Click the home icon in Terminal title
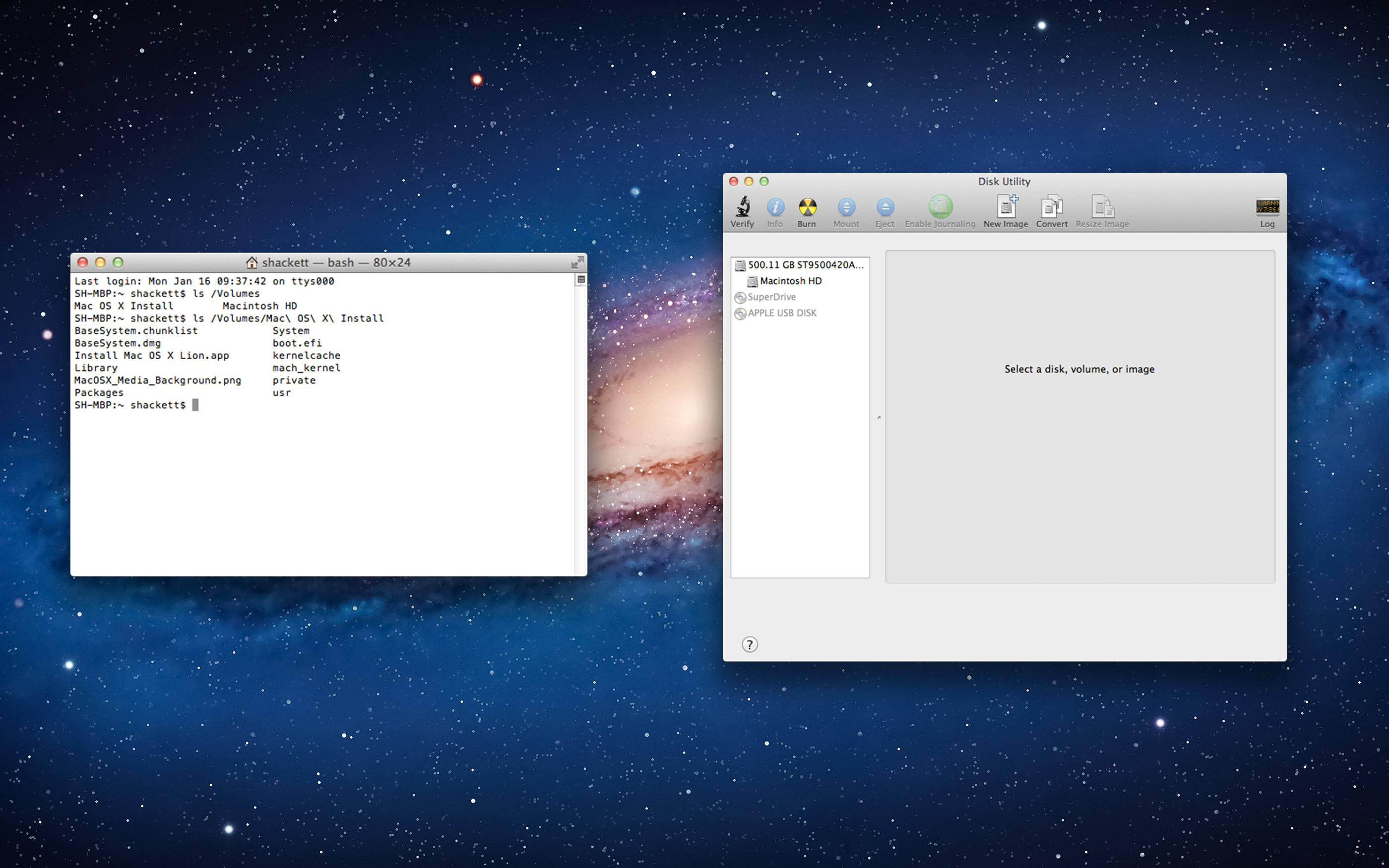The image size is (1389, 868). click(252, 262)
